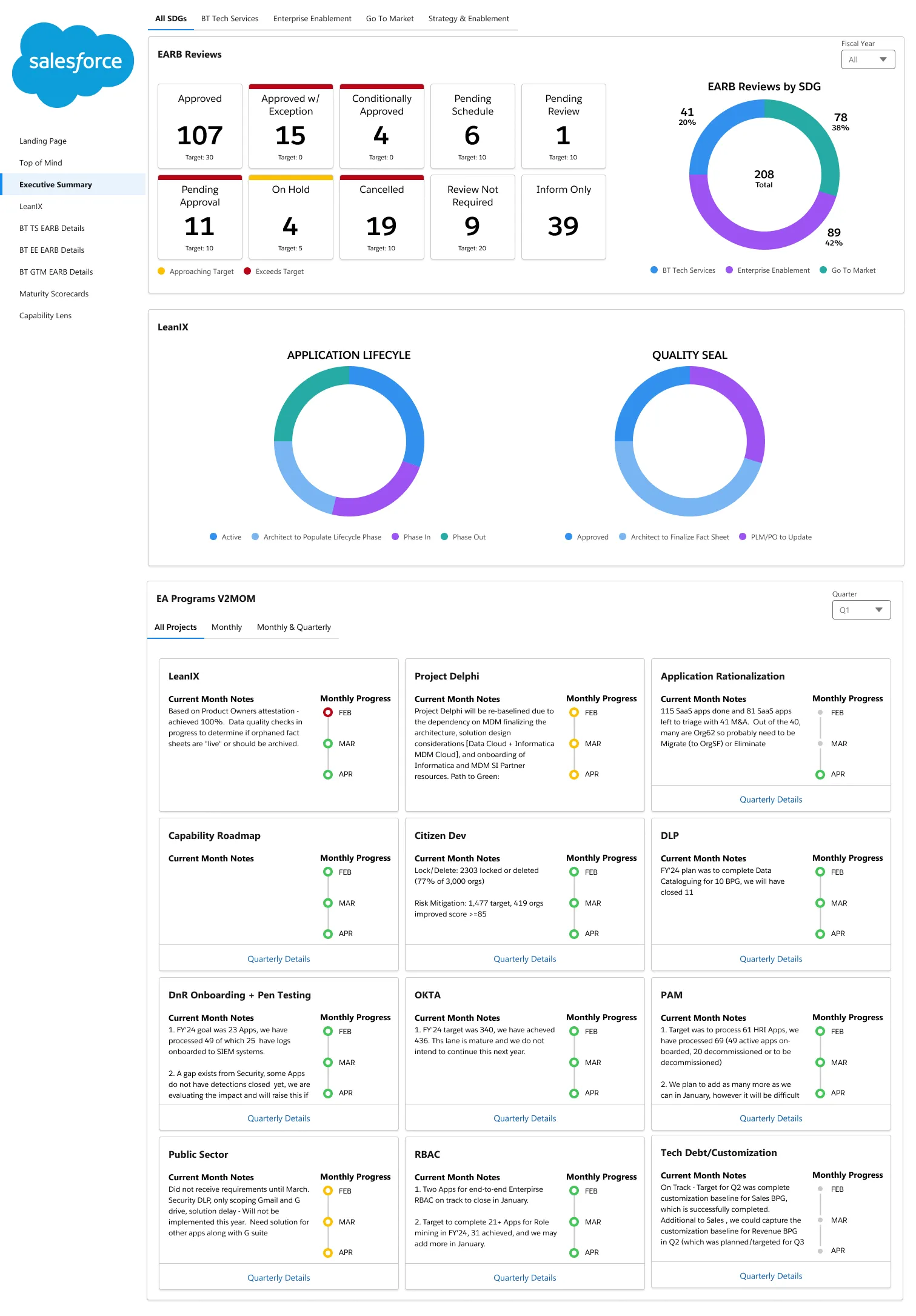
Task: Switch to the Monthly tab
Action: pos(227,627)
